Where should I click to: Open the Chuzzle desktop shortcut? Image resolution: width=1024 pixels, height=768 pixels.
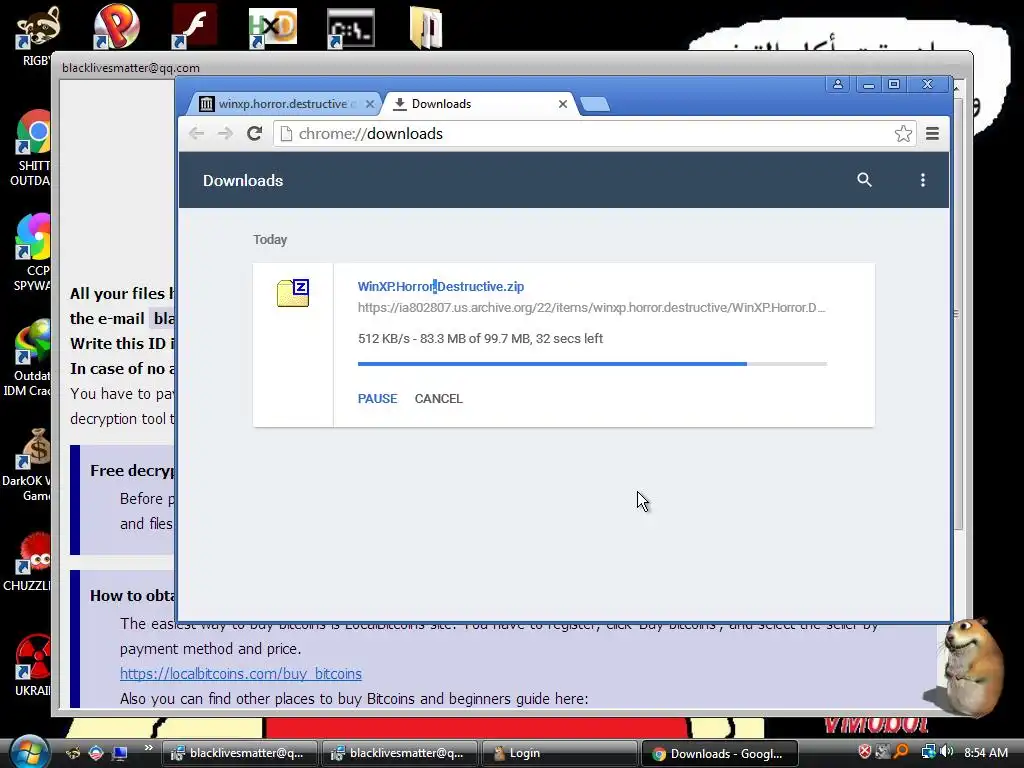click(x=34, y=552)
